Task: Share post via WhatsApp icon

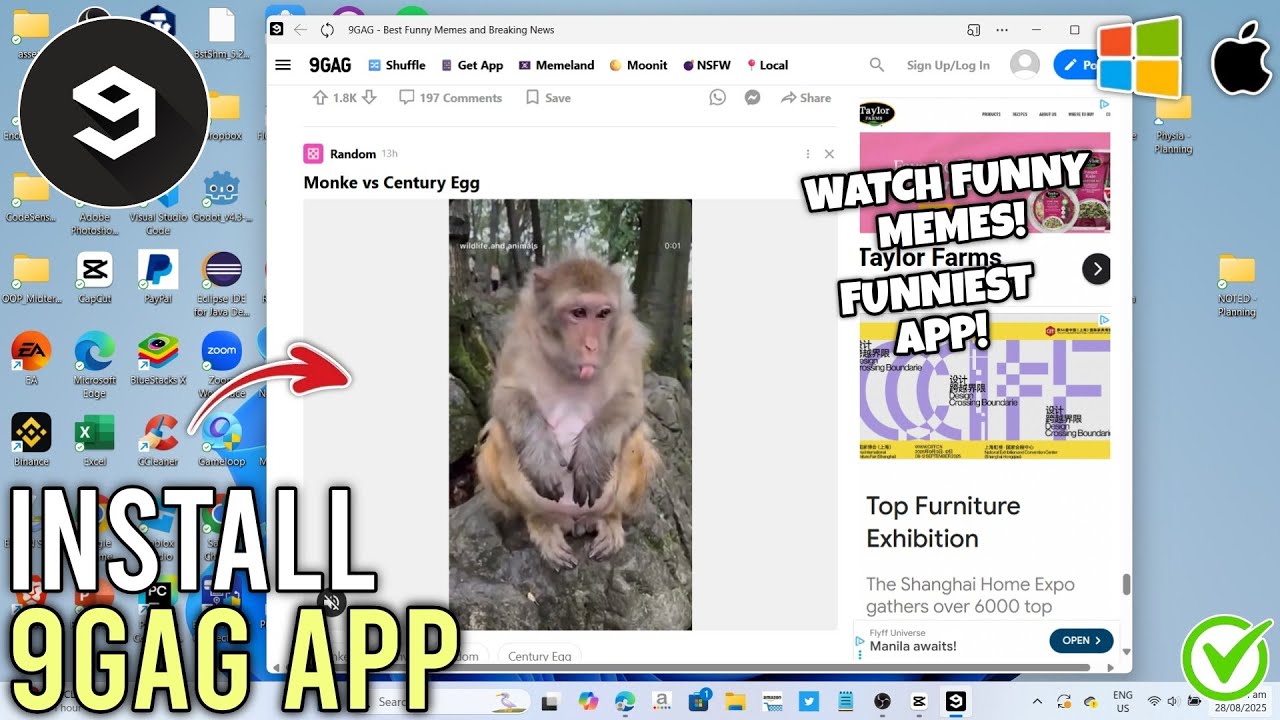Action: (x=717, y=97)
